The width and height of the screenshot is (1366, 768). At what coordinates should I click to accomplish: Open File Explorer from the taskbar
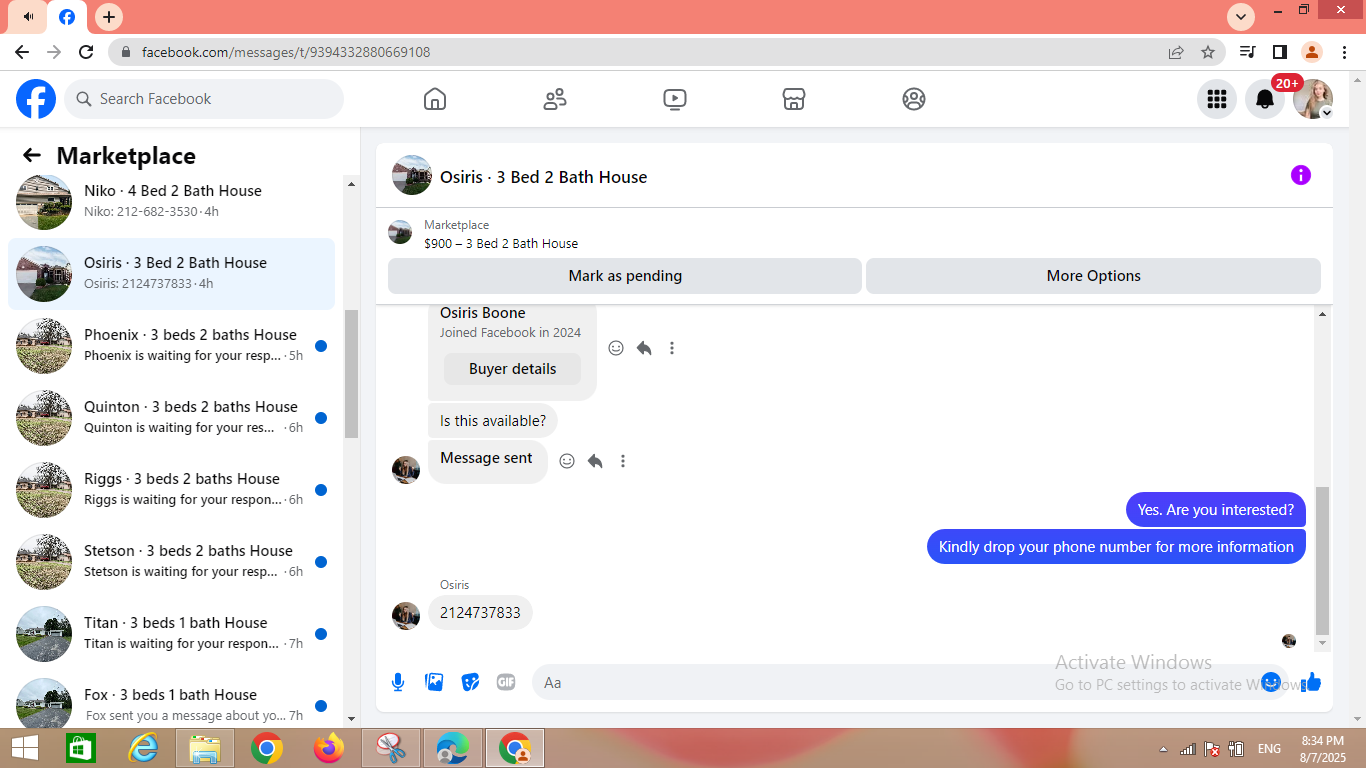(205, 748)
